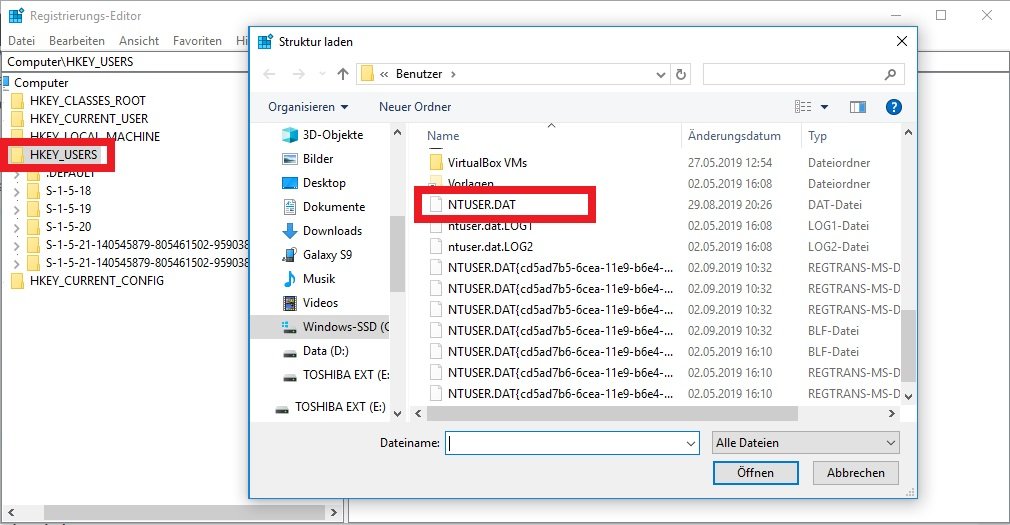Image resolution: width=1010 pixels, height=525 pixels.
Task: Open the Organisieren dropdown
Action: [x=308, y=107]
